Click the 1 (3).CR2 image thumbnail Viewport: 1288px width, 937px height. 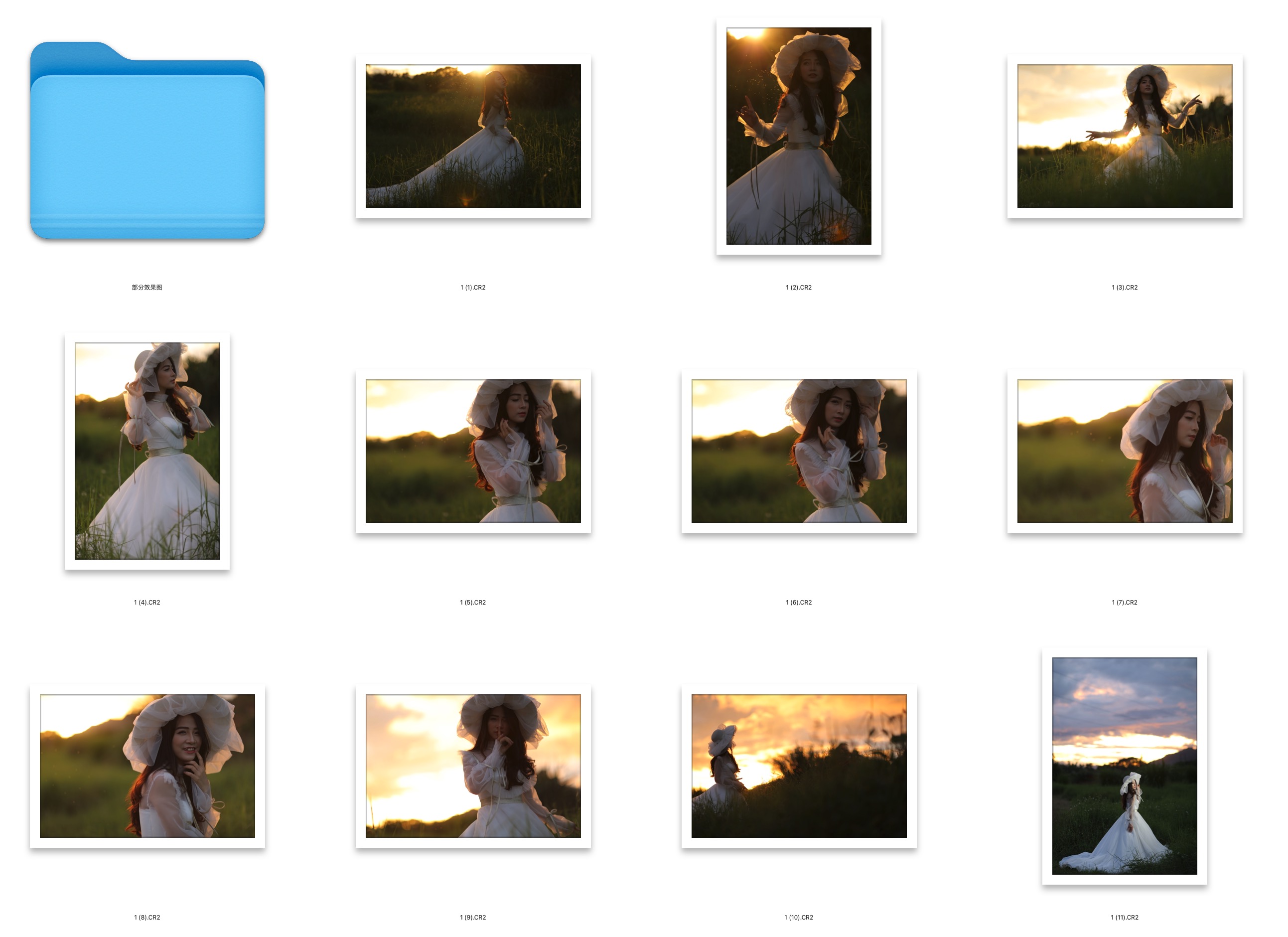[1125, 137]
